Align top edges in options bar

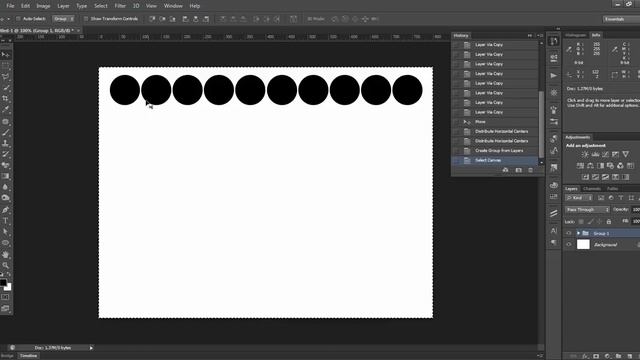[152, 19]
